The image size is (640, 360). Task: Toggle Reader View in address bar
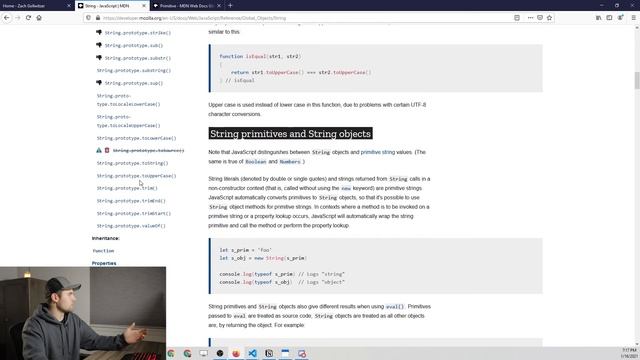[517, 18]
